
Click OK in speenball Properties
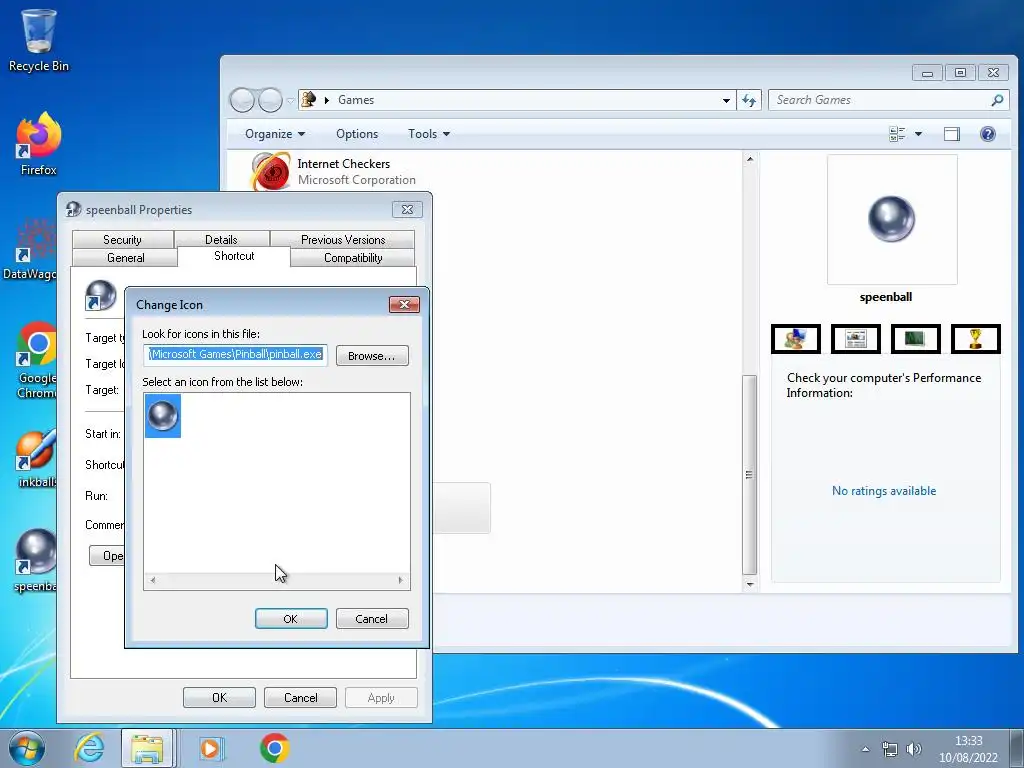click(x=219, y=697)
